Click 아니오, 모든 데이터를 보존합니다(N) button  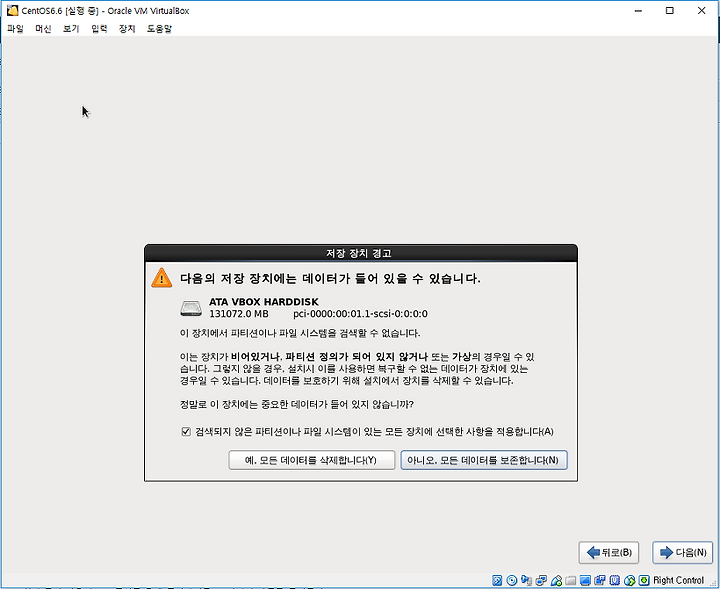coord(484,460)
